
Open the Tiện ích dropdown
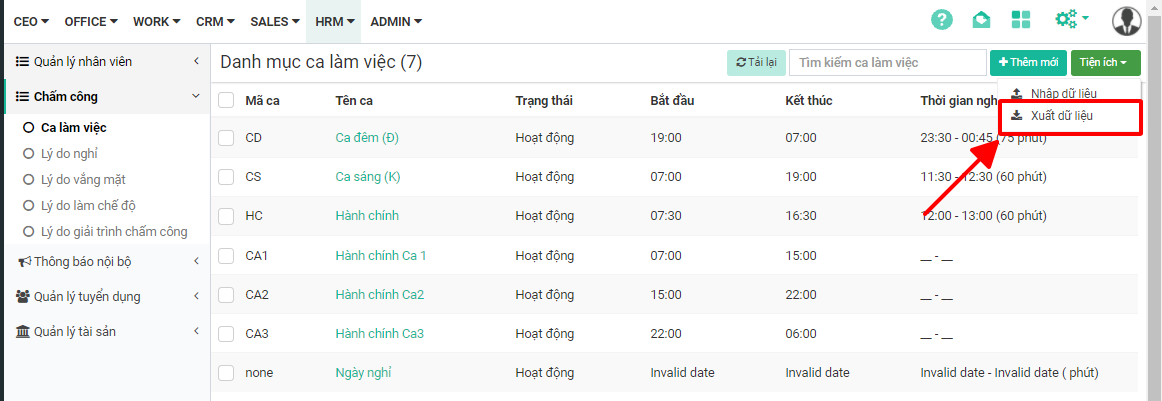click(x=1105, y=63)
